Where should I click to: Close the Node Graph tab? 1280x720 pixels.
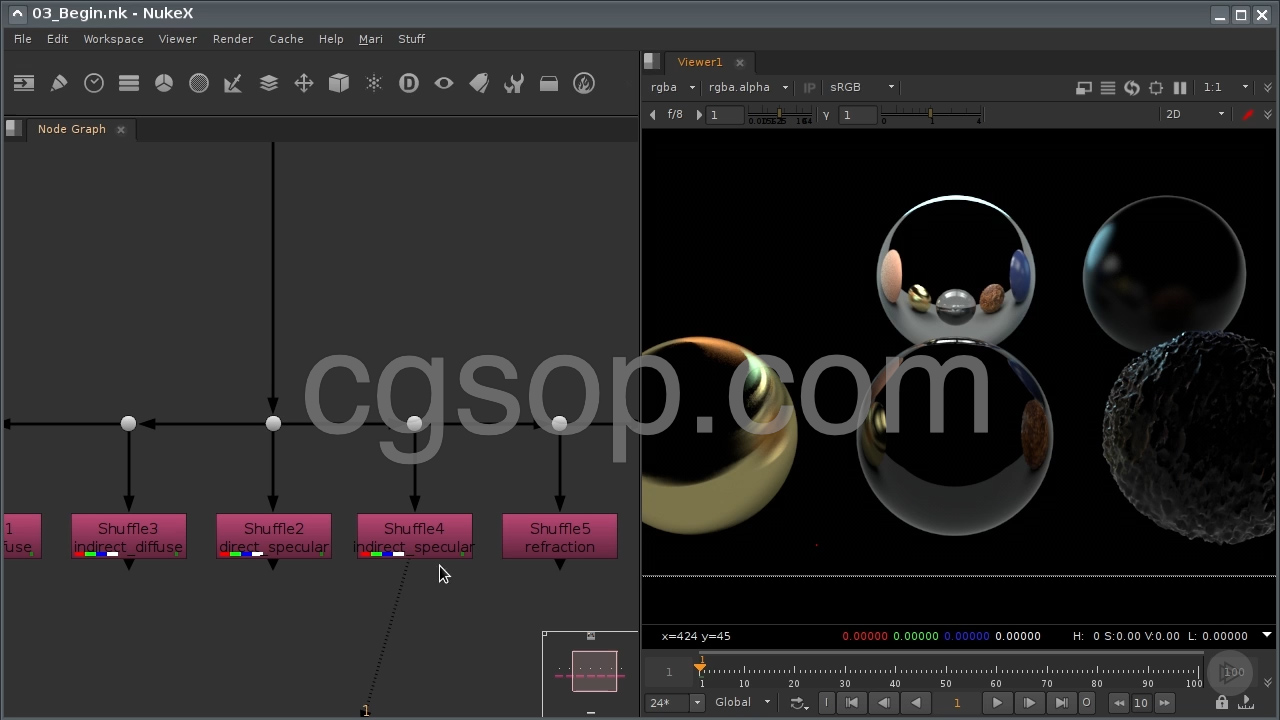121,129
